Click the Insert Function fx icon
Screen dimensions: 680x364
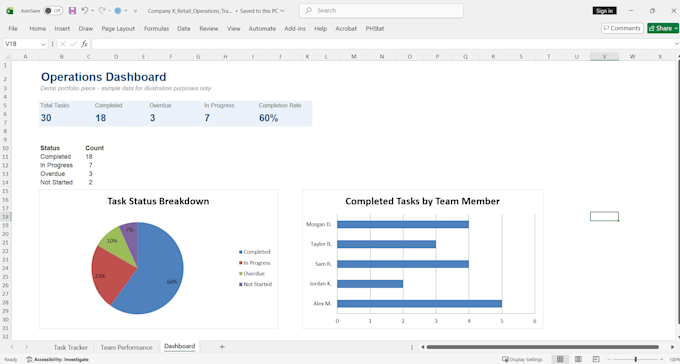click(x=85, y=44)
